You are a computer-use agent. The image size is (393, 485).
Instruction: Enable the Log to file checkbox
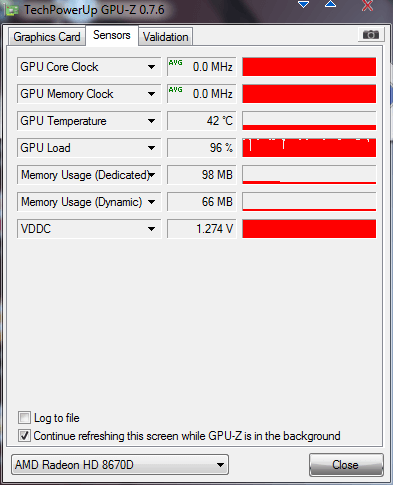click(24, 418)
